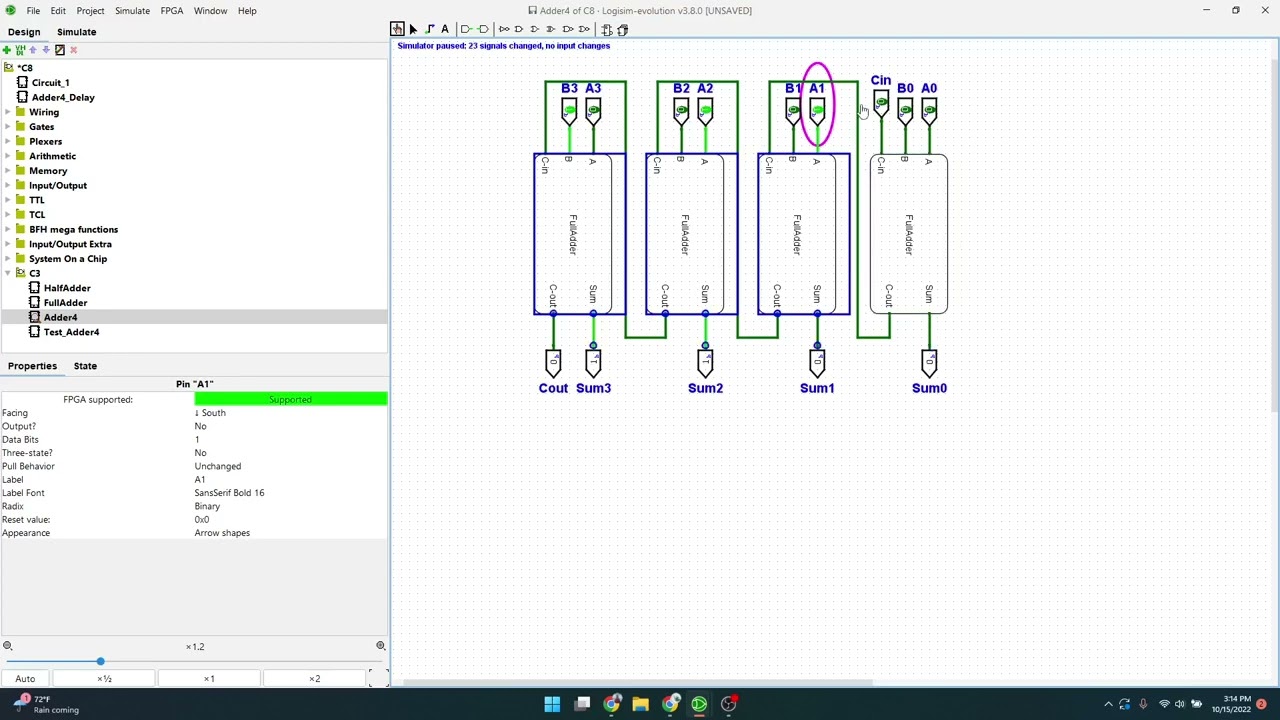Click red X delete circuit icon
Screen dimensions: 1280x720
pyautogui.click(x=73, y=50)
